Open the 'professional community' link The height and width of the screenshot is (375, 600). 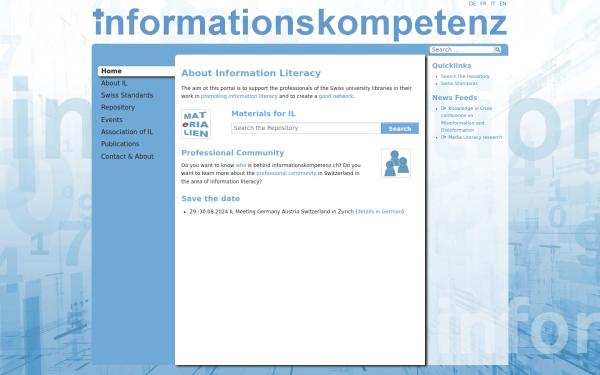click(286, 173)
